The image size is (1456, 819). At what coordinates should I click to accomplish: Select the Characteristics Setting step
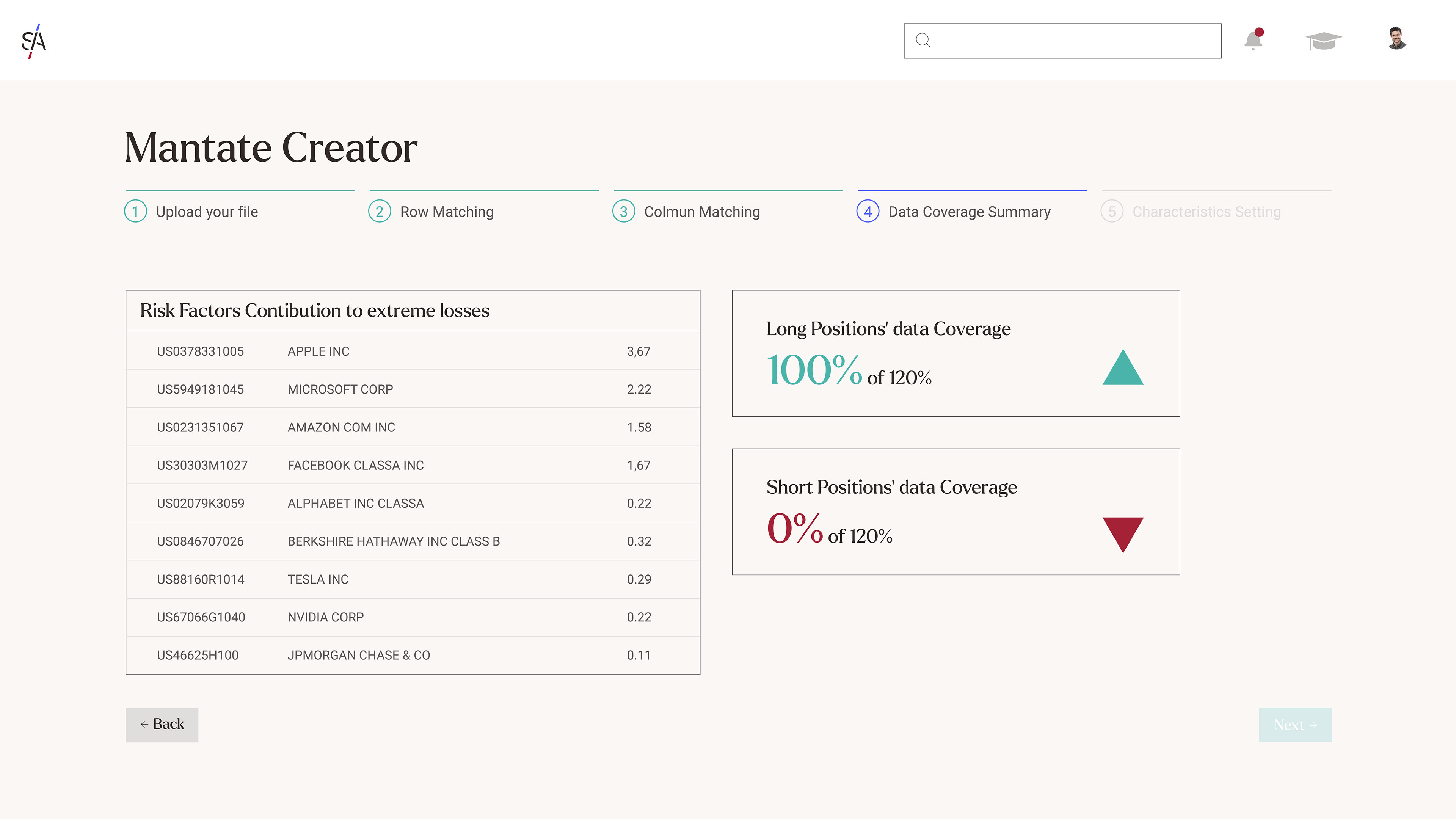[1207, 212]
